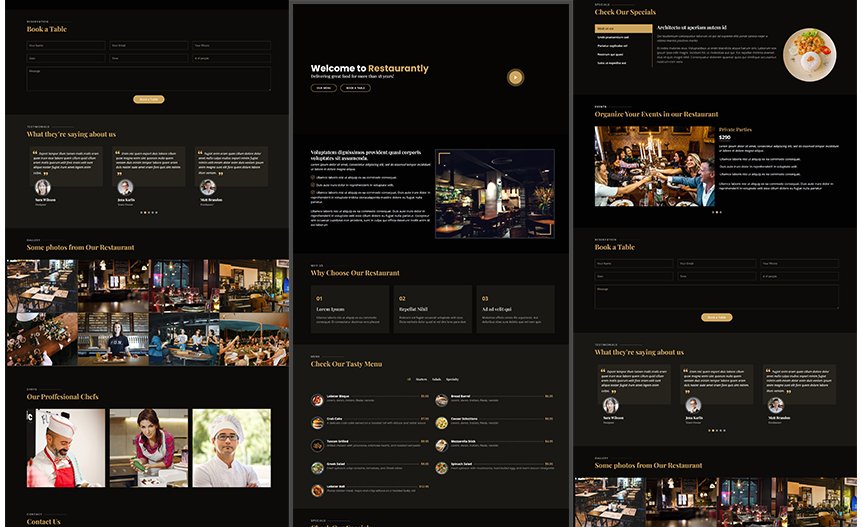The image size is (862, 527).
Task: Click Jena Karlis's avatar in left panel
Action: [x=125, y=187]
